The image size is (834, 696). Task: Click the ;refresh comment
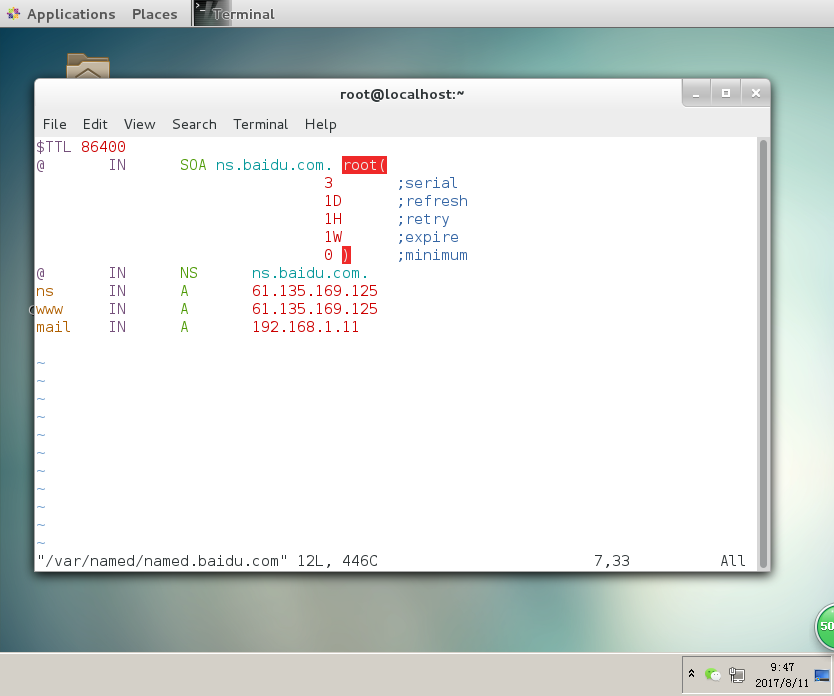432,201
